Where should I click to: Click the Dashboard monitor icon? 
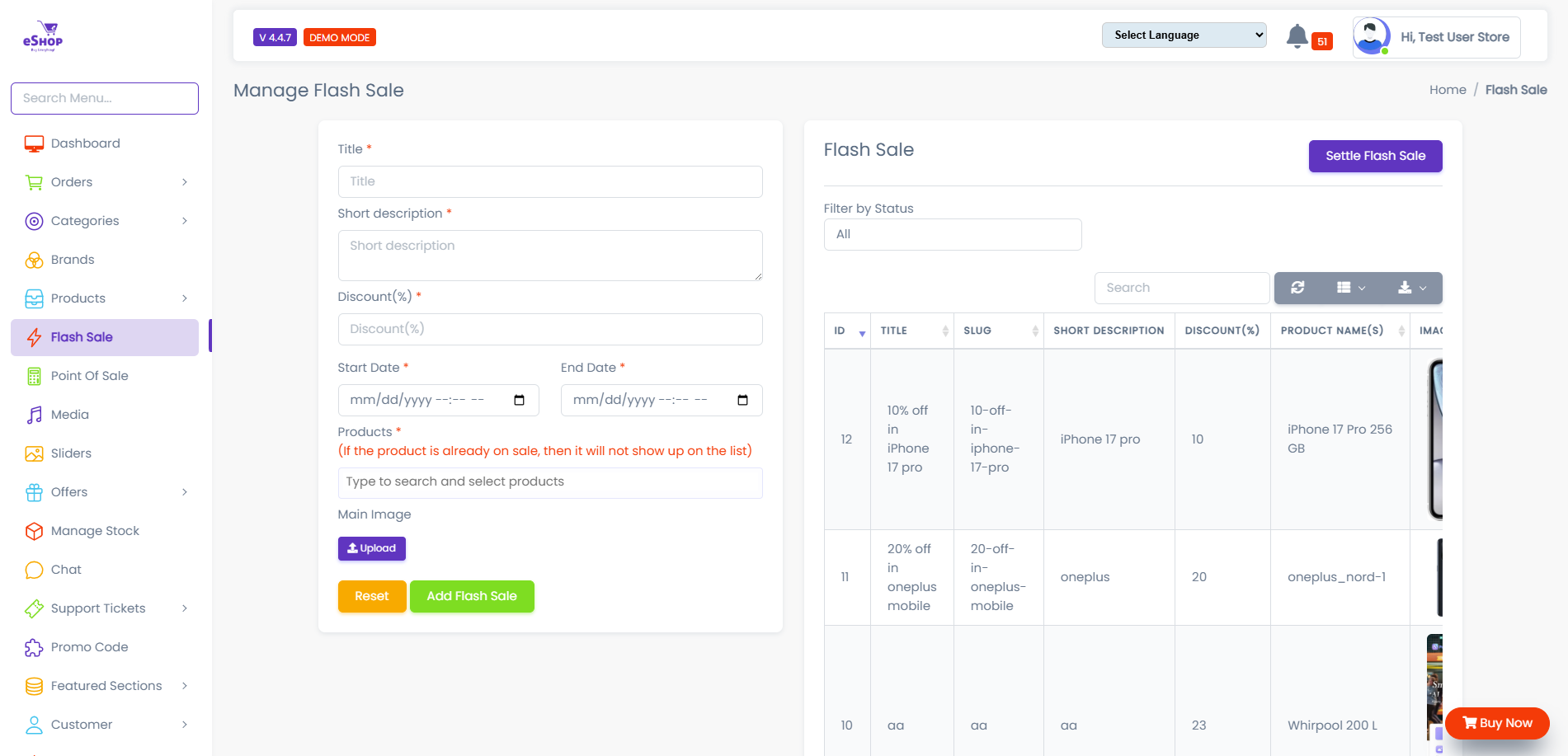click(x=34, y=143)
